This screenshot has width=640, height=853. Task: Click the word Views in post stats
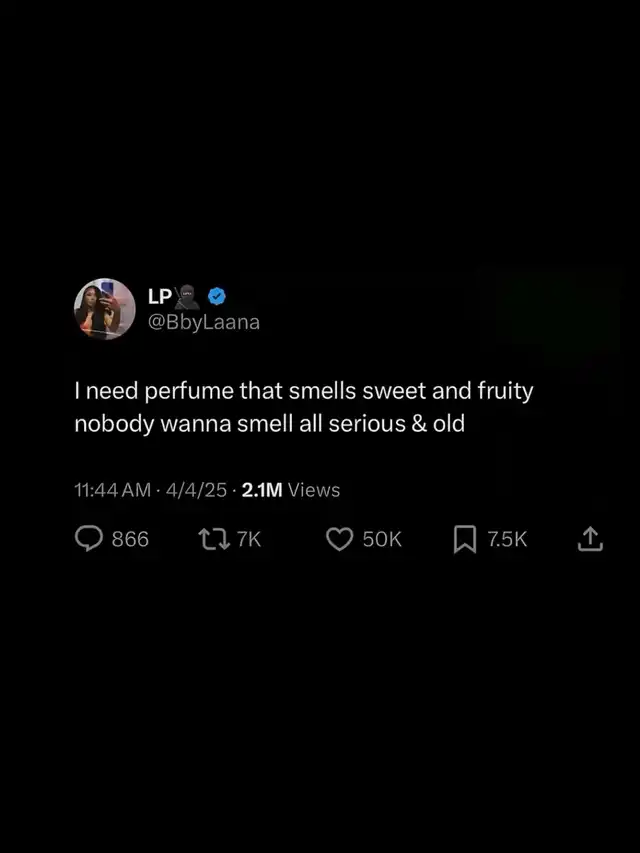tap(314, 490)
